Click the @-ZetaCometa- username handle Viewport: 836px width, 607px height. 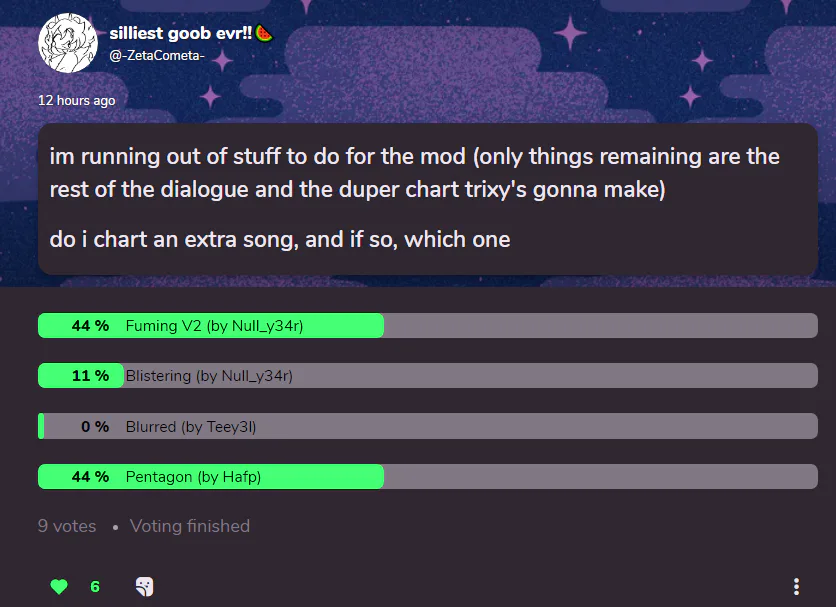point(157,55)
